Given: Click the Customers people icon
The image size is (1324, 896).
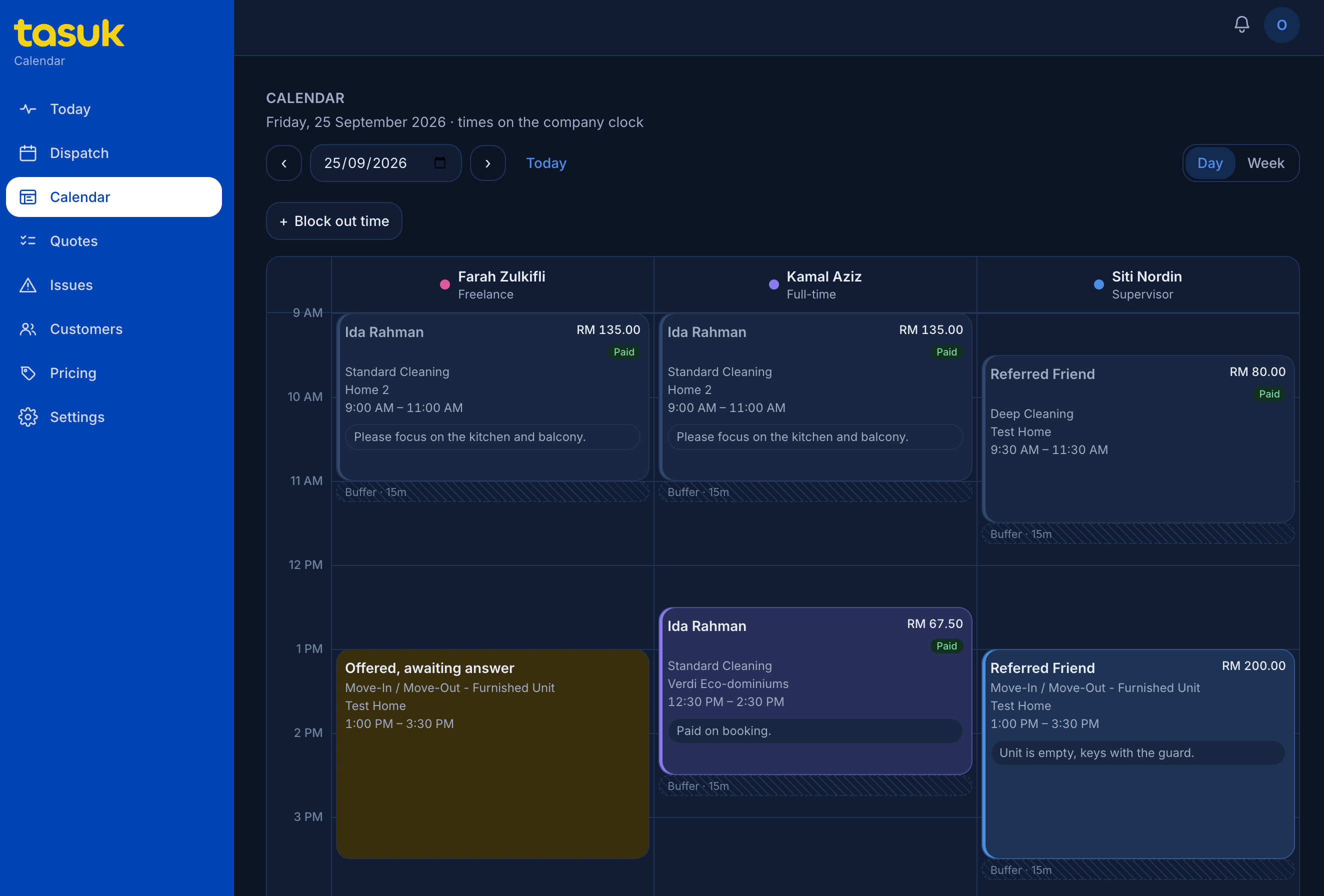Looking at the screenshot, I should [28, 329].
